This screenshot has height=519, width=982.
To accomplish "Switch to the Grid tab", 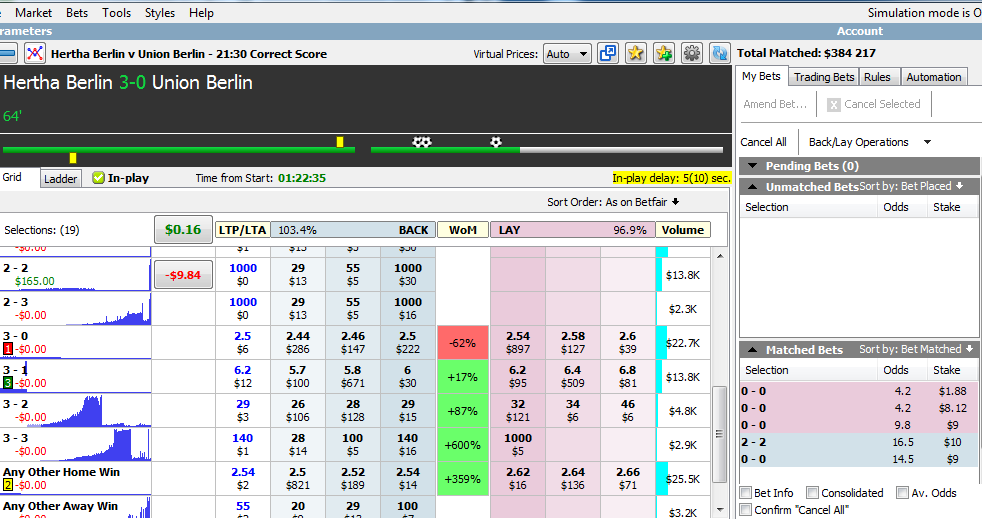I will coord(13,177).
